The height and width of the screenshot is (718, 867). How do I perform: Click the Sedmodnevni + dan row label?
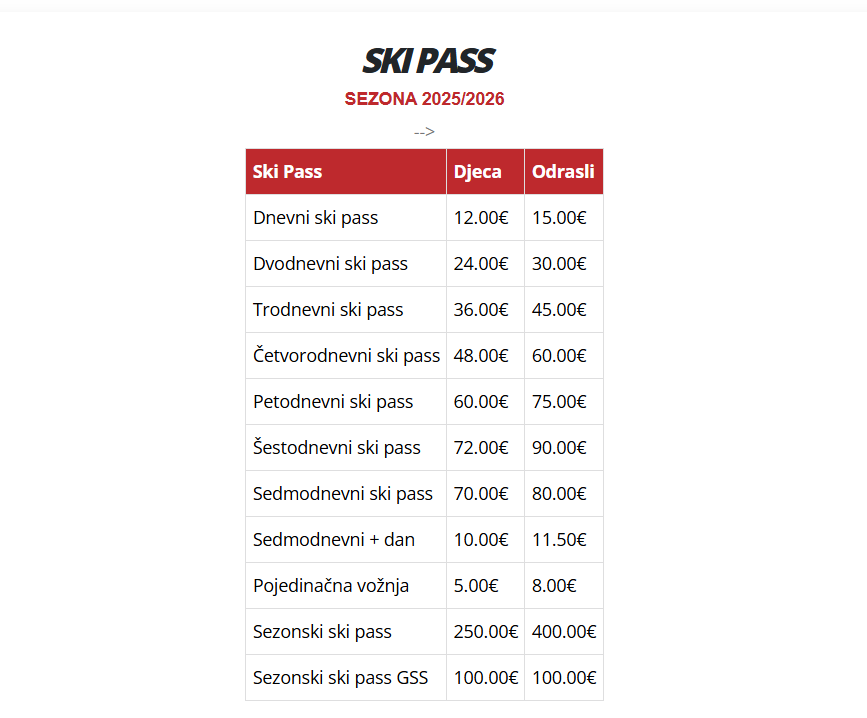[x=334, y=540]
